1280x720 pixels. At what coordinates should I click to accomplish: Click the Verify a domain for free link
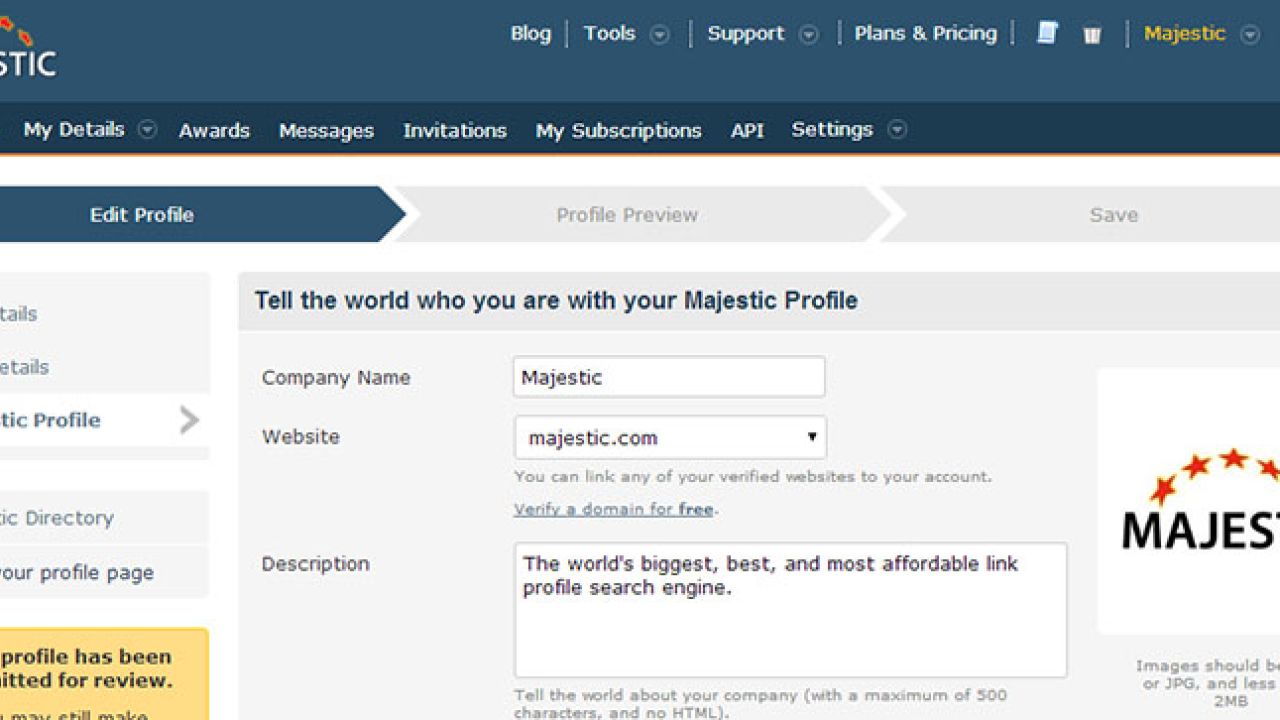click(615, 509)
